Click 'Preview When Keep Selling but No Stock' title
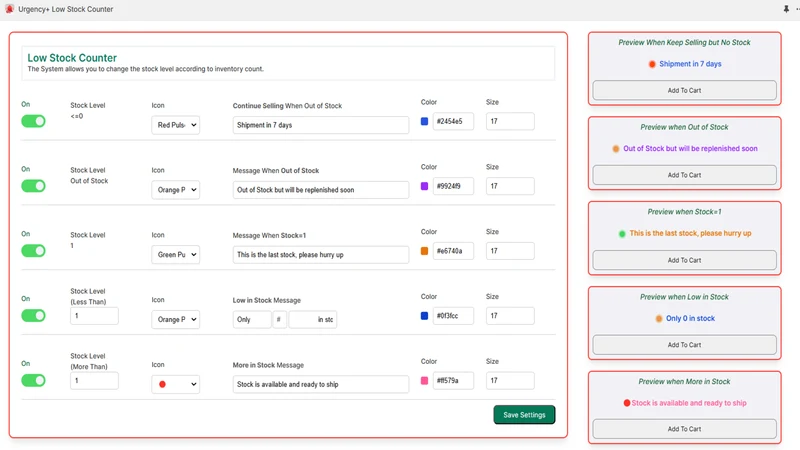This screenshot has height=450, width=800. point(684,43)
